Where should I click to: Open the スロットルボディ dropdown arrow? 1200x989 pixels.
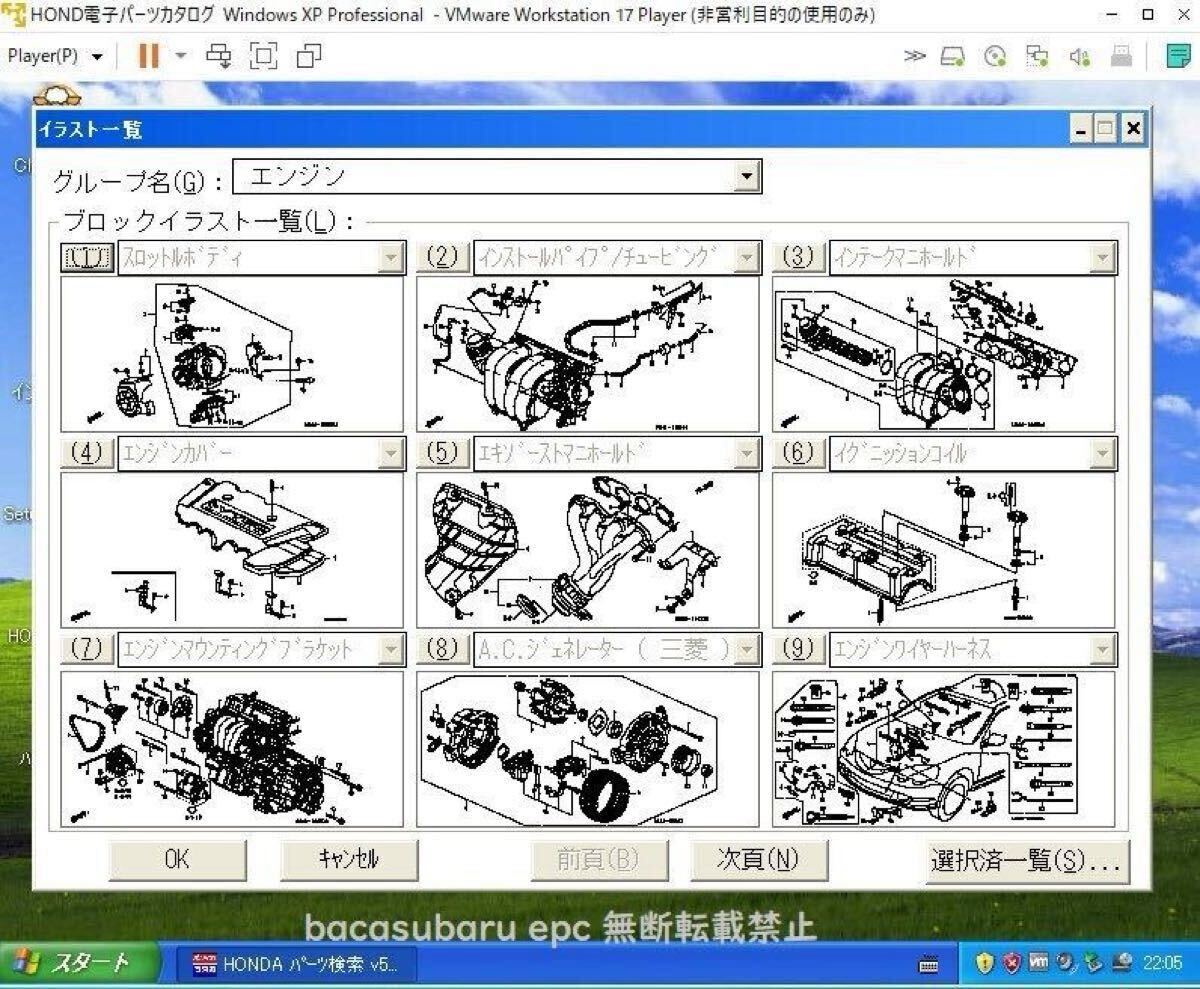(390, 259)
